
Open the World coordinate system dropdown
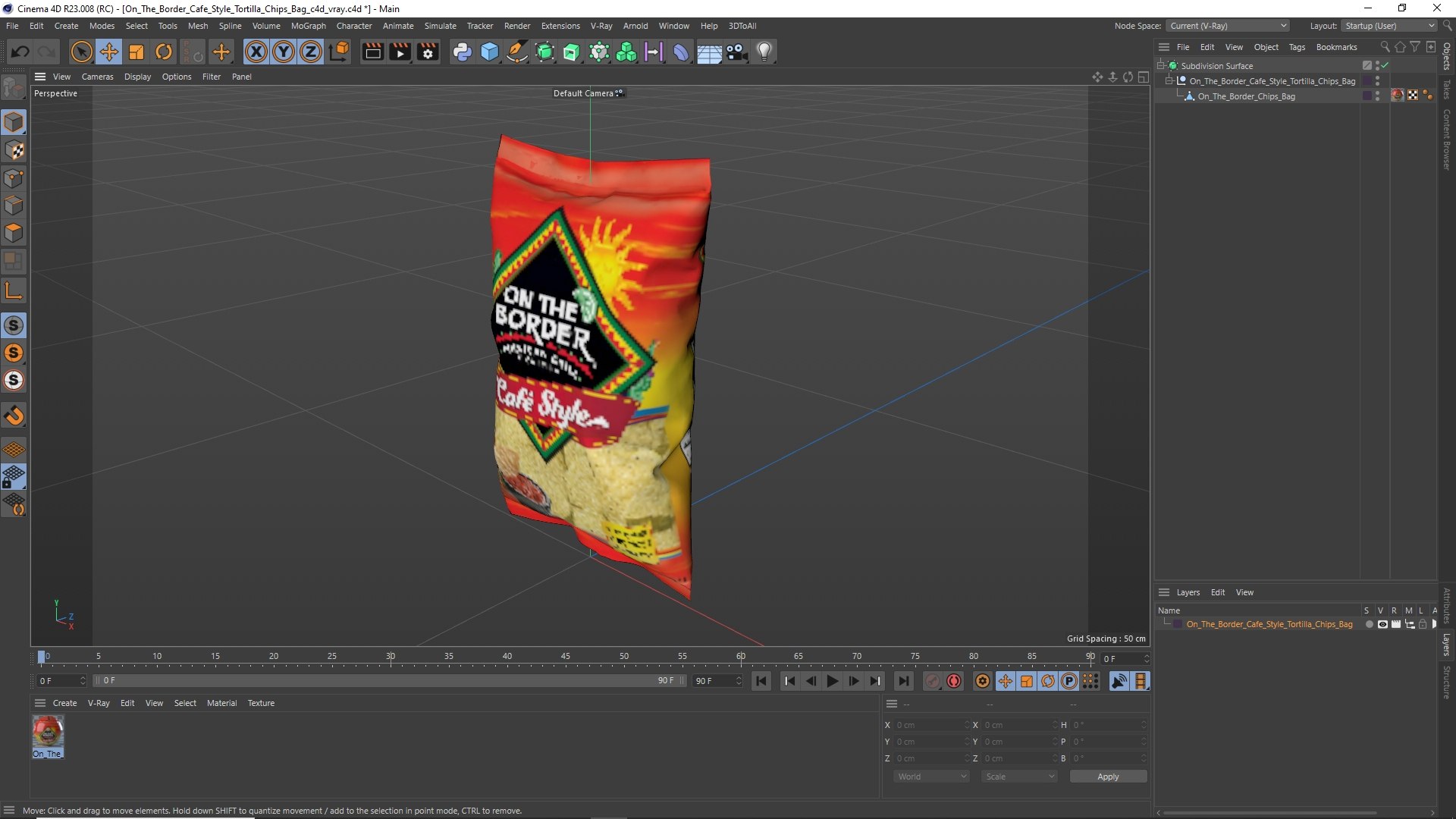click(x=931, y=777)
